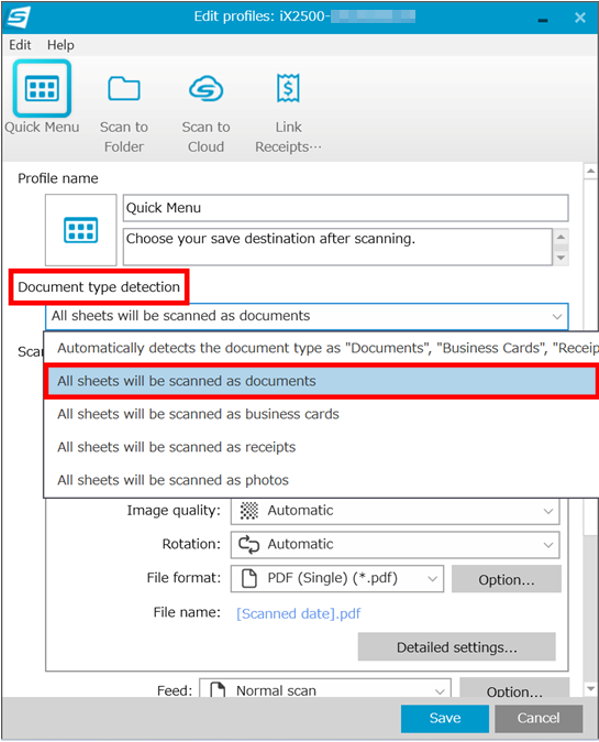Viewport: 599px width, 742px height.
Task: Click the Document type detection label
Action: pyautogui.click(x=99, y=287)
